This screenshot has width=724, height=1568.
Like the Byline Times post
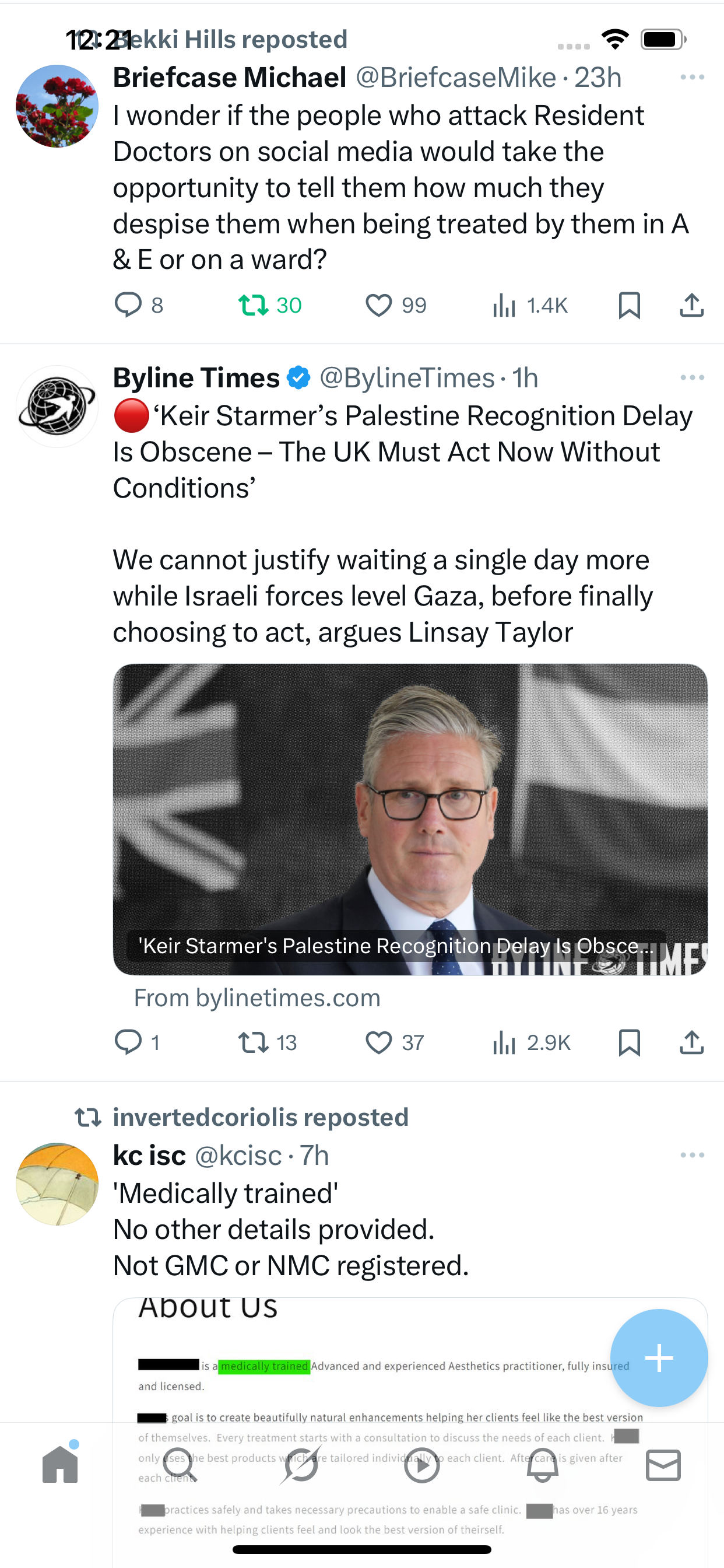[x=378, y=1042]
